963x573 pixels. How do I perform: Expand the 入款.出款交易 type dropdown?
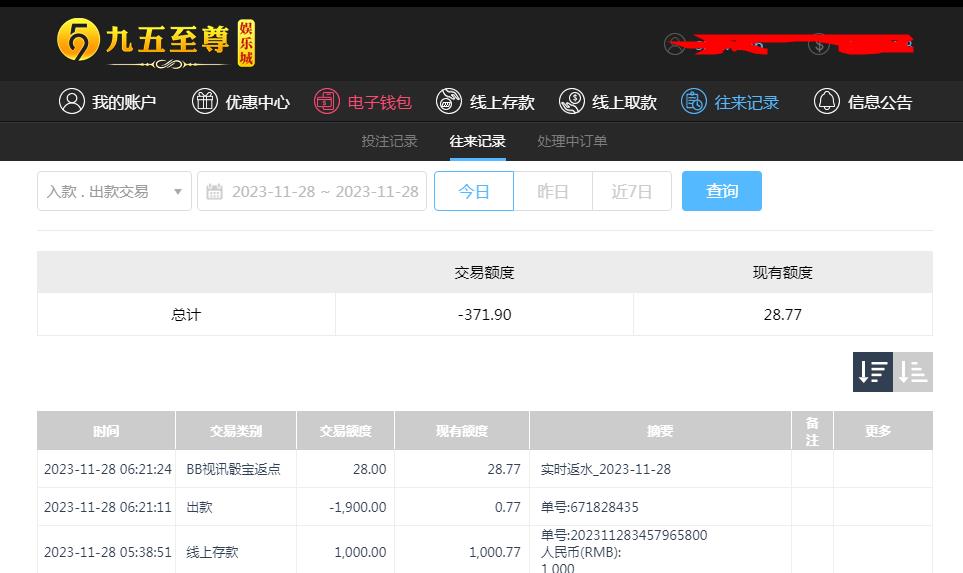pyautogui.click(x=114, y=191)
